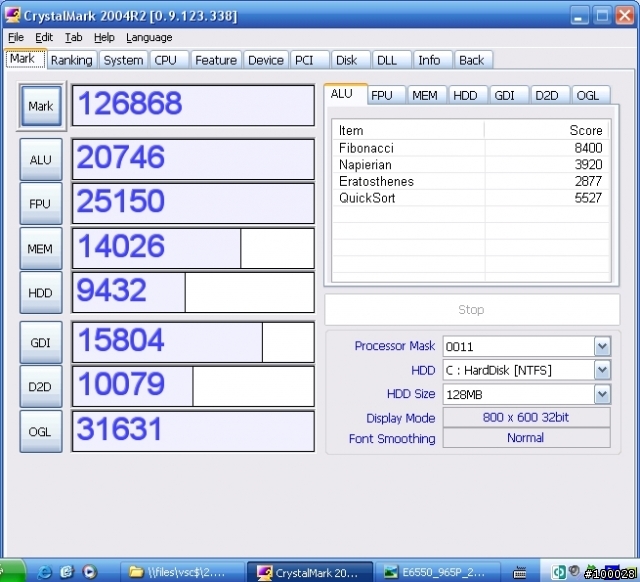Click the Stop button
This screenshot has height=582, width=640.
pyautogui.click(x=472, y=310)
